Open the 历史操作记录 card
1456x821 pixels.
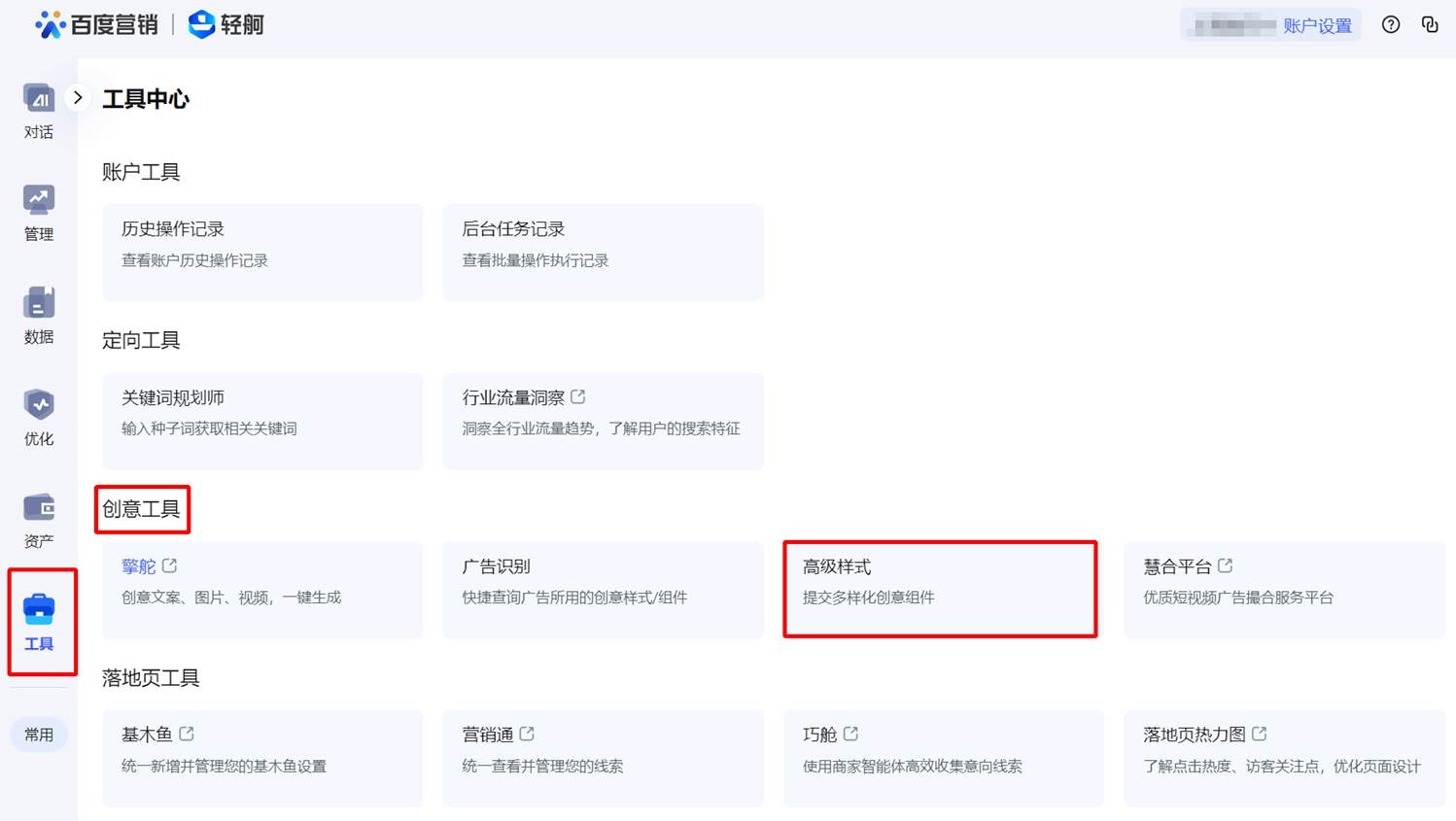click(262, 252)
